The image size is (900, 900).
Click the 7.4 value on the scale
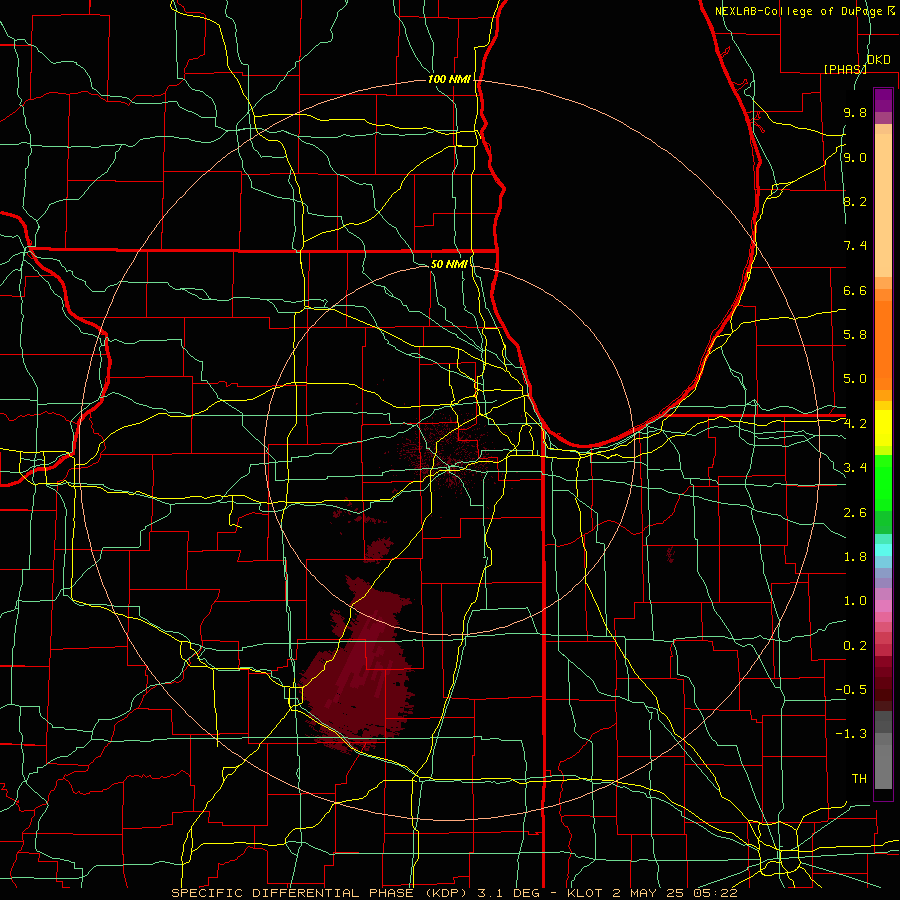855,246
